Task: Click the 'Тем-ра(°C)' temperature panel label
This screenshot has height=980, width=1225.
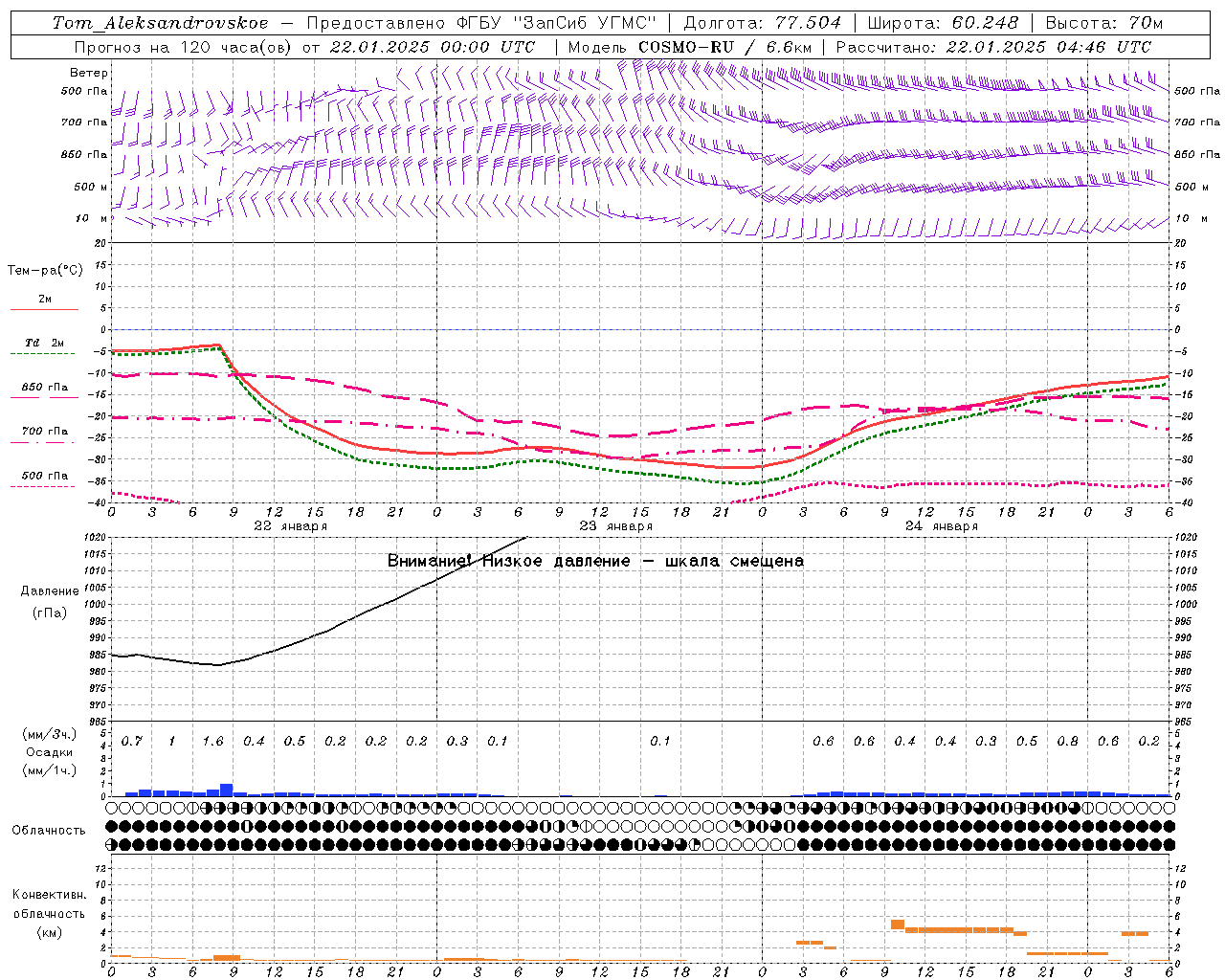Action: tap(45, 271)
